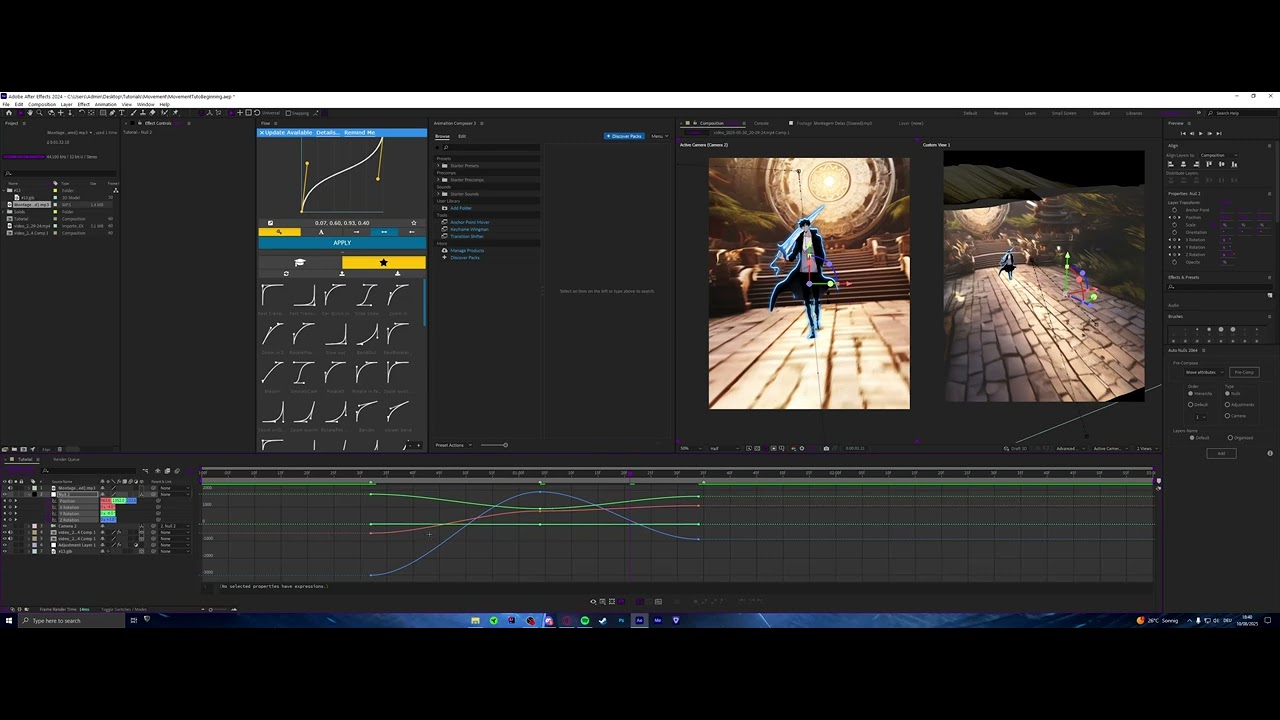Select the Pen tool
1280x720 pixels.
click(112, 113)
